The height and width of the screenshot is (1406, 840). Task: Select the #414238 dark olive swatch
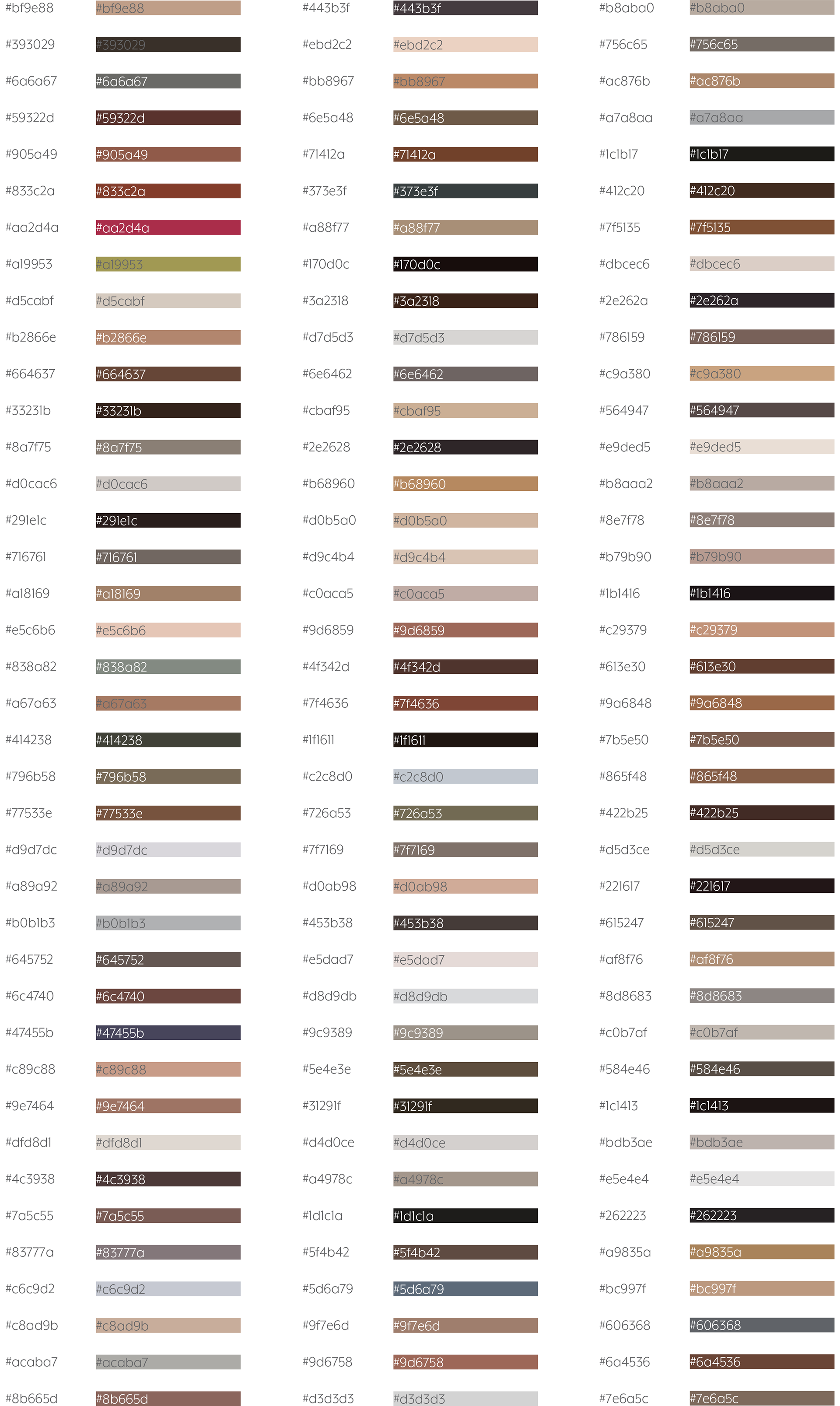(168, 740)
